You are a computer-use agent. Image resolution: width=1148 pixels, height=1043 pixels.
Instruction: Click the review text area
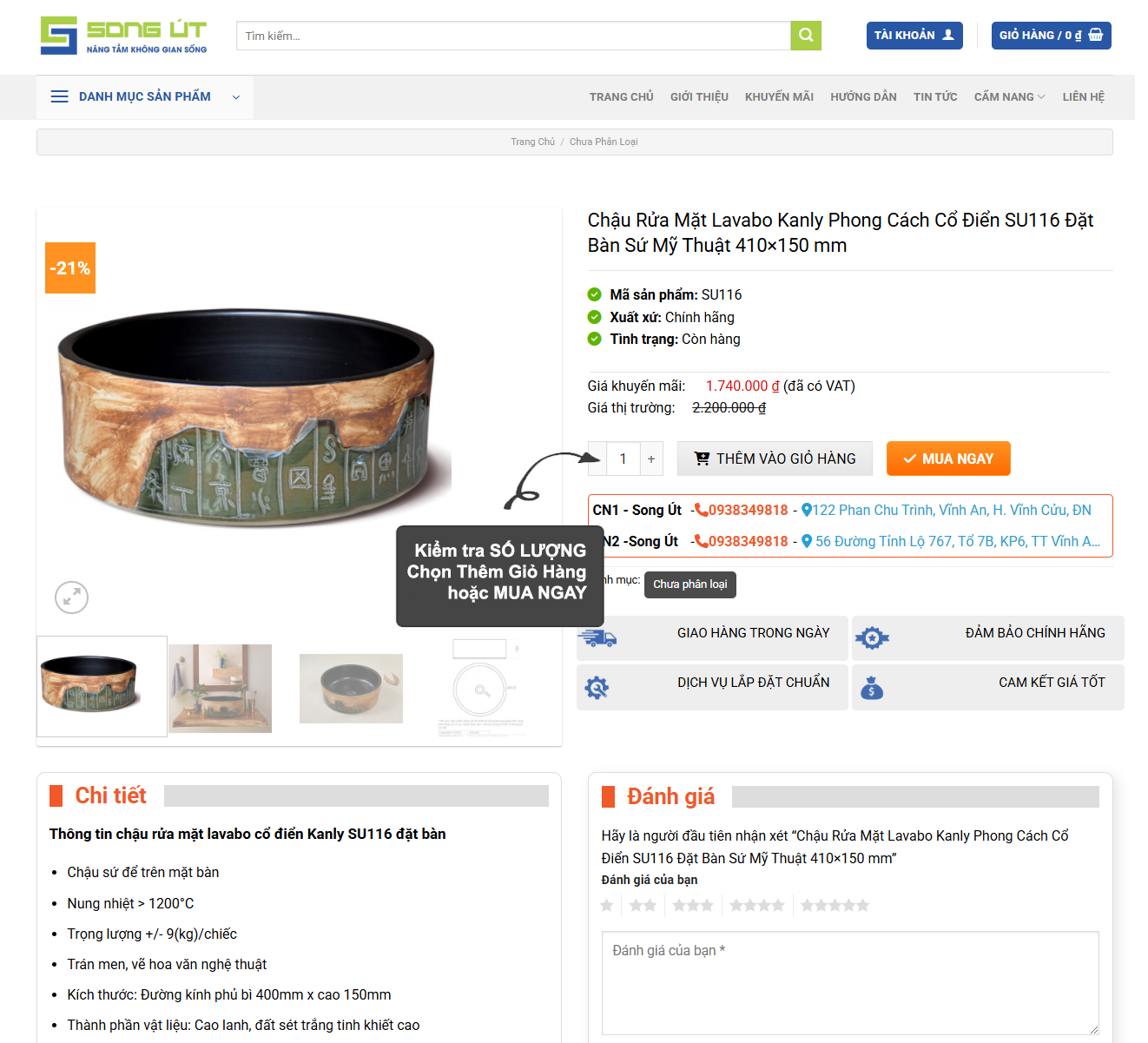pos(850,983)
